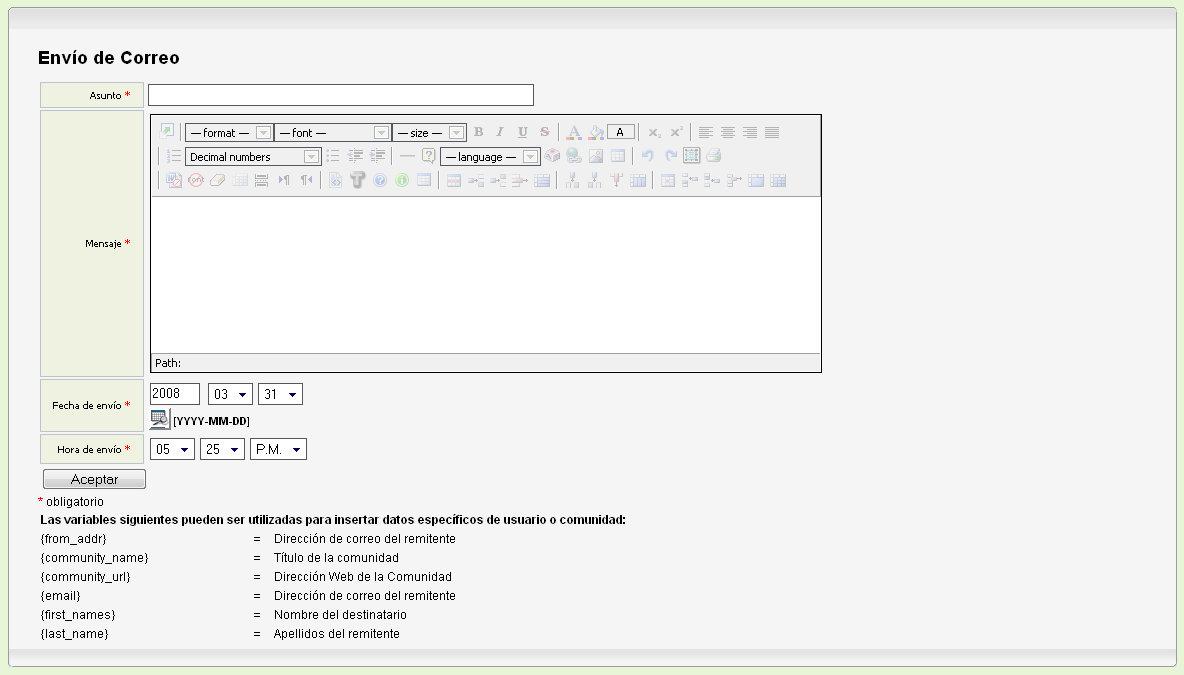Click the {first_names} variable text

pyautogui.click(x=78, y=615)
